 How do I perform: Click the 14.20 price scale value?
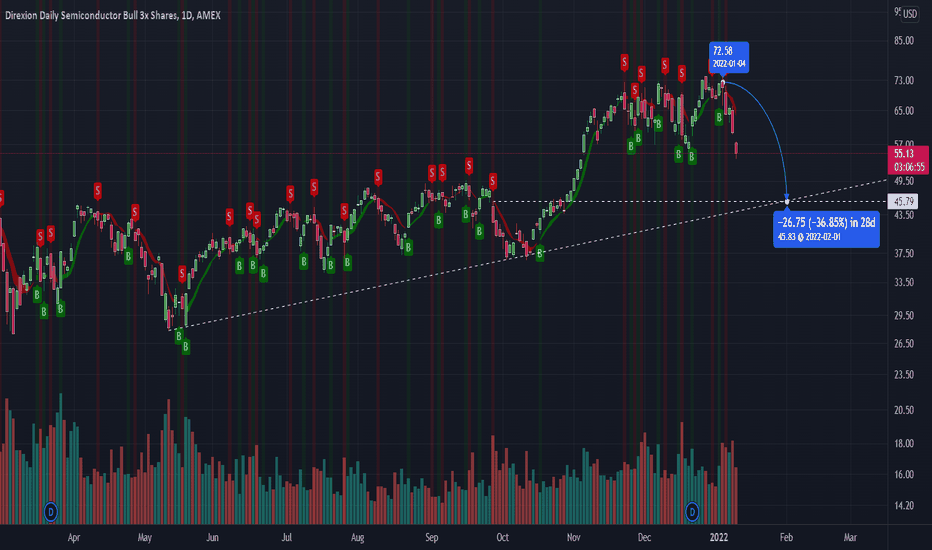pos(903,505)
